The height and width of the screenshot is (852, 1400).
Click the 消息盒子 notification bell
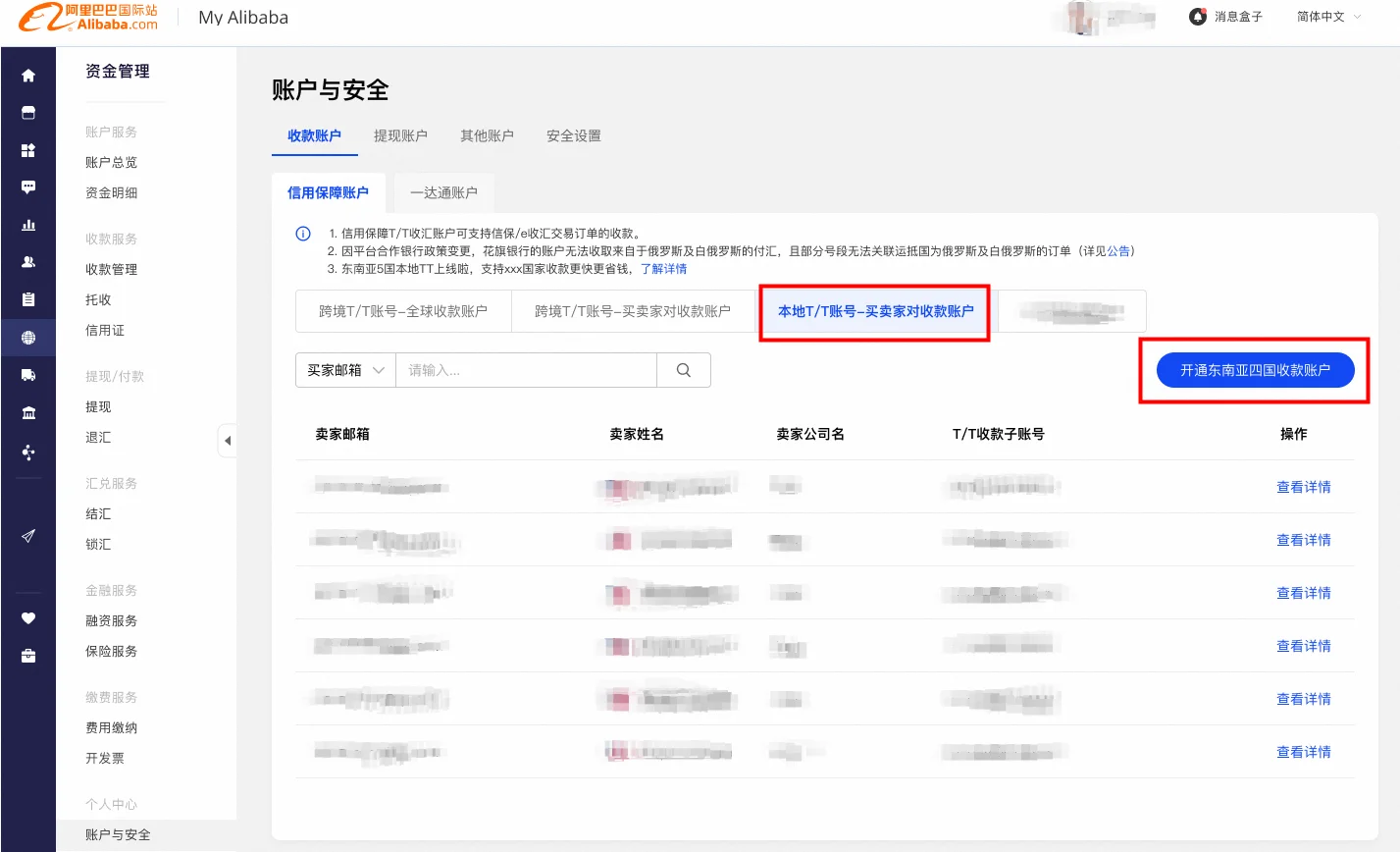[x=1225, y=17]
